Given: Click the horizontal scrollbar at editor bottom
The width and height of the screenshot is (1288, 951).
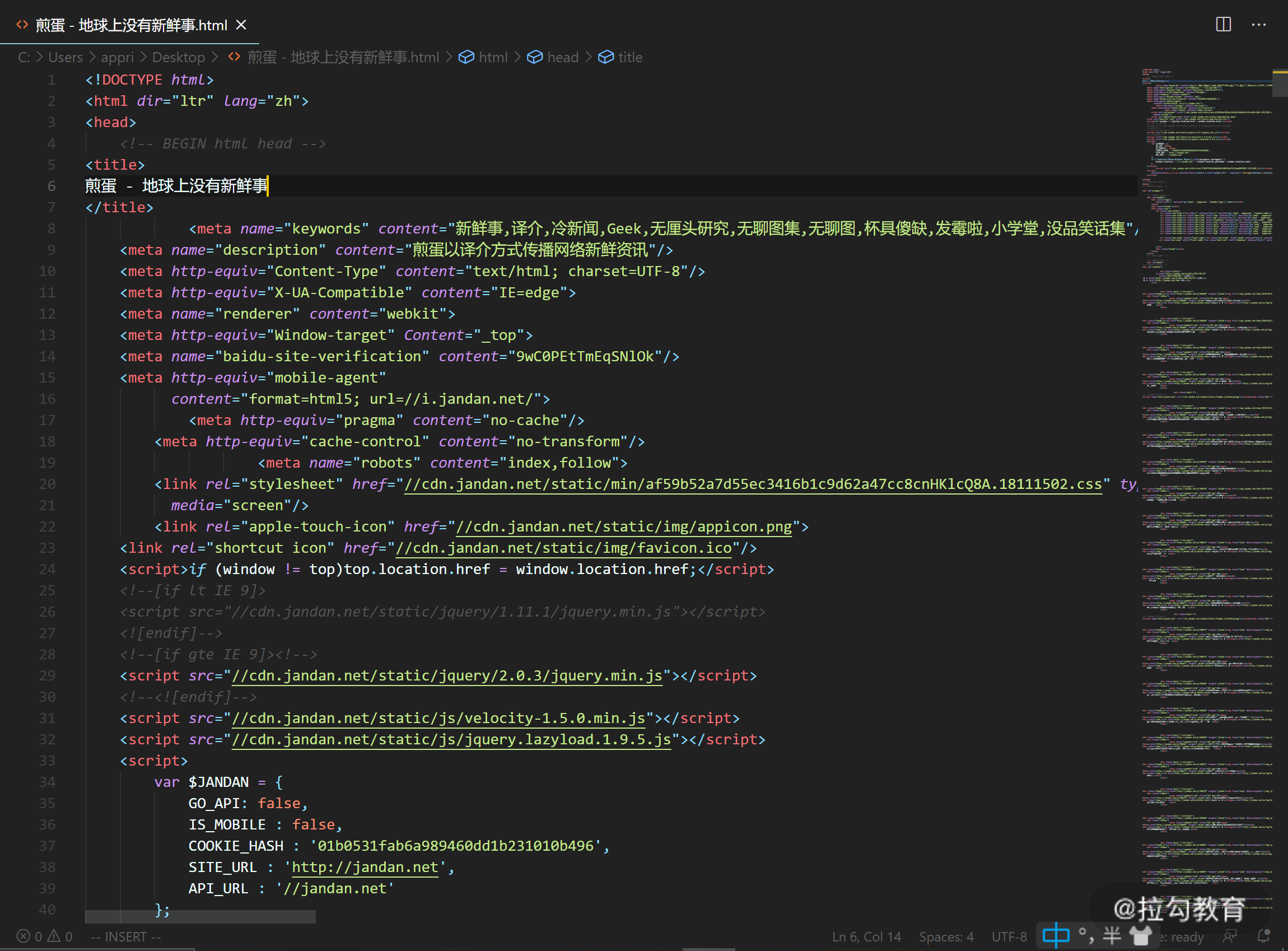Looking at the screenshot, I should tap(200, 916).
